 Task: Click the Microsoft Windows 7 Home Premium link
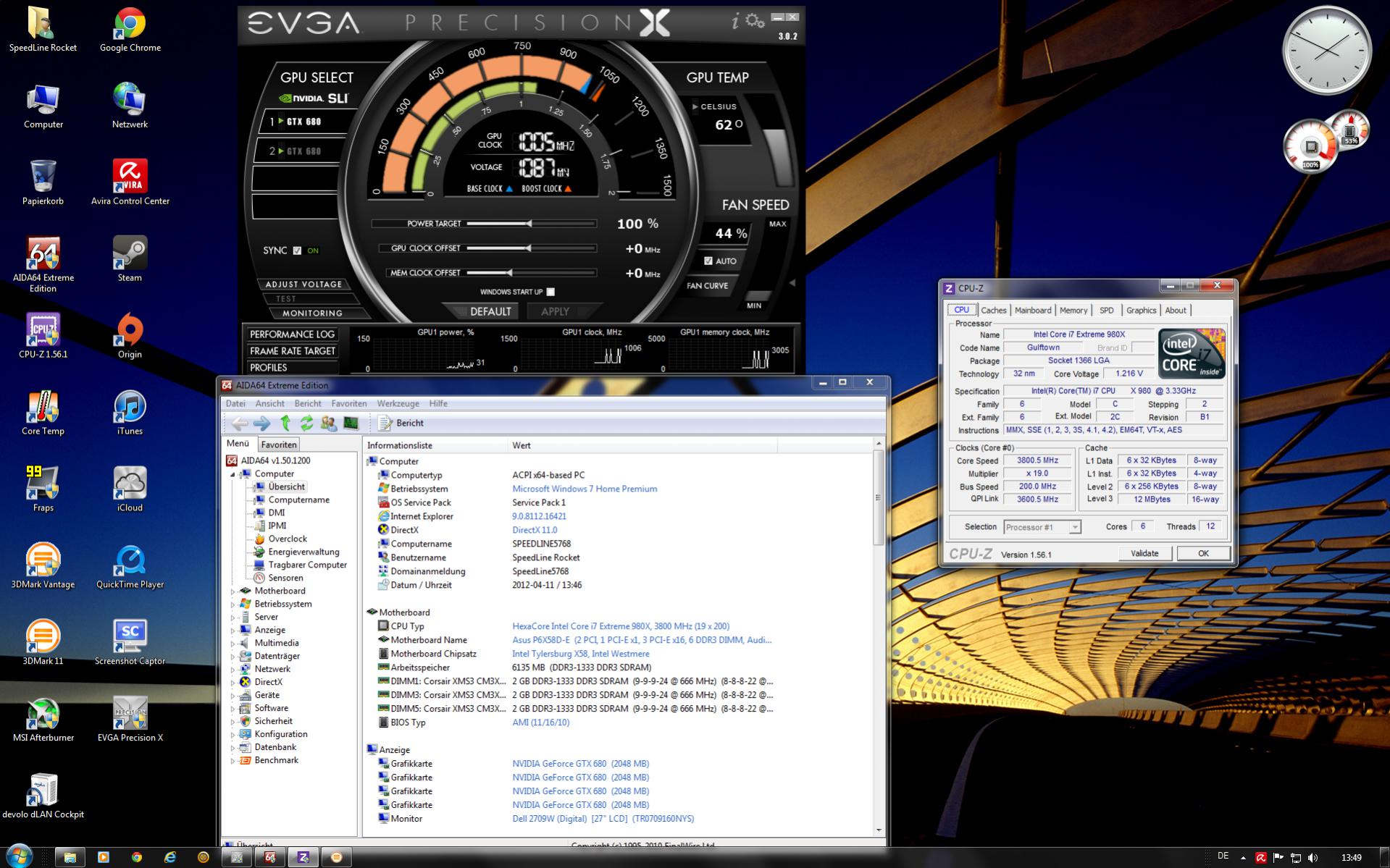[x=585, y=489]
